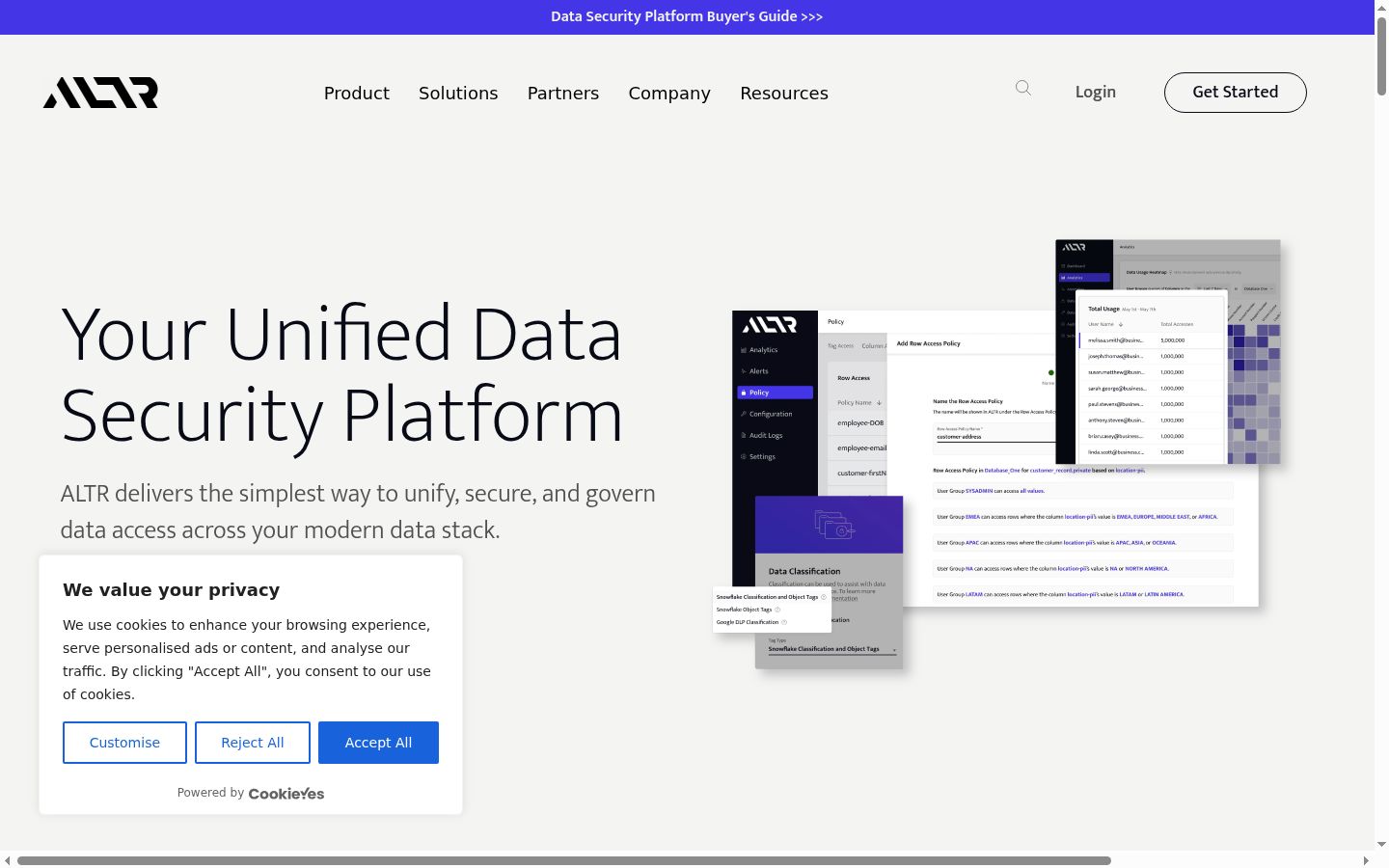The height and width of the screenshot is (868, 1389).
Task: Click the scroll-down arrow of the vertical scrollbar
Action: tap(1382, 844)
